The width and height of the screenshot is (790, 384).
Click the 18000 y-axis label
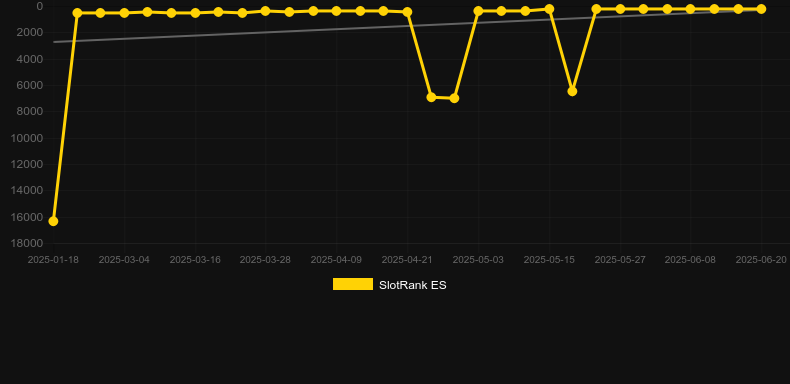[x=27, y=243]
